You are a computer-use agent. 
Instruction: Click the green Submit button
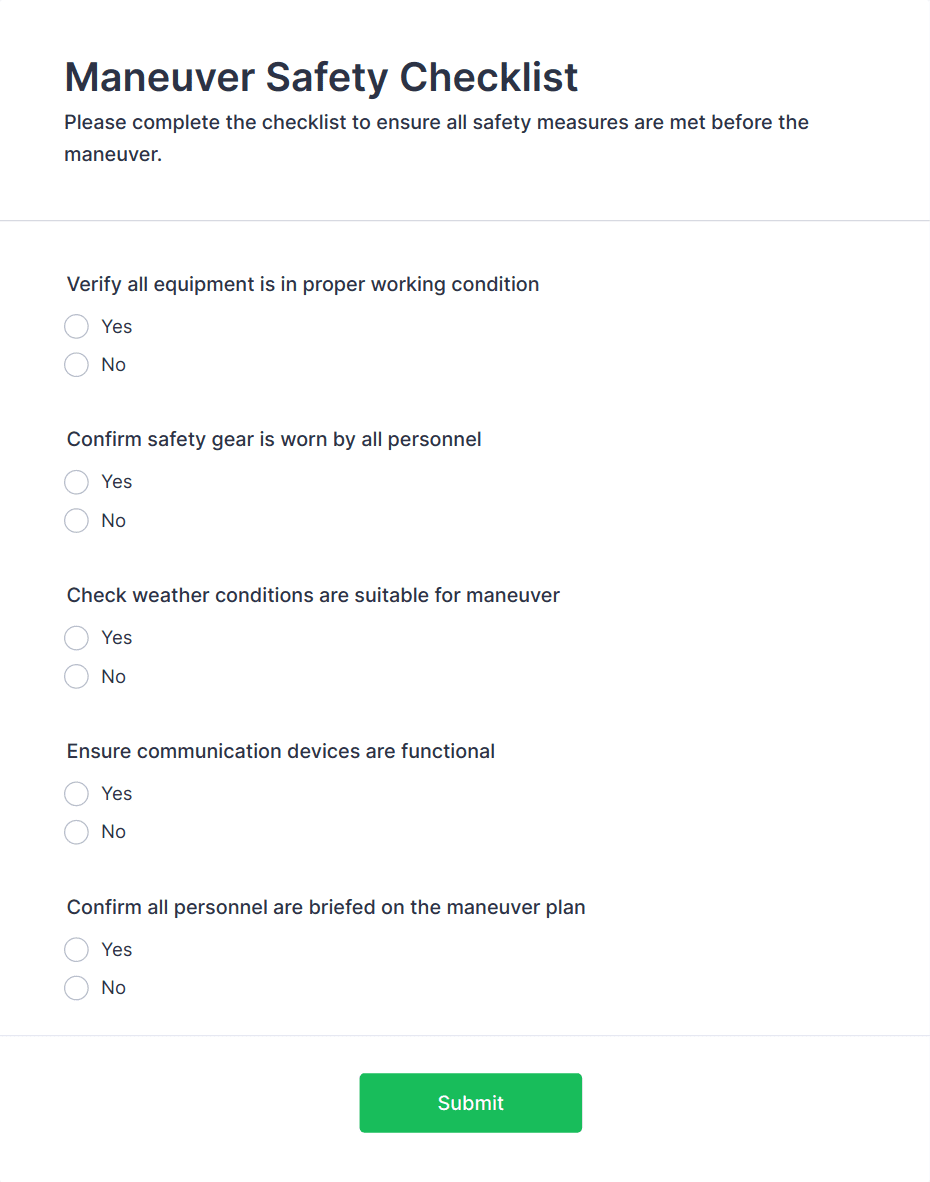tap(470, 1103)
